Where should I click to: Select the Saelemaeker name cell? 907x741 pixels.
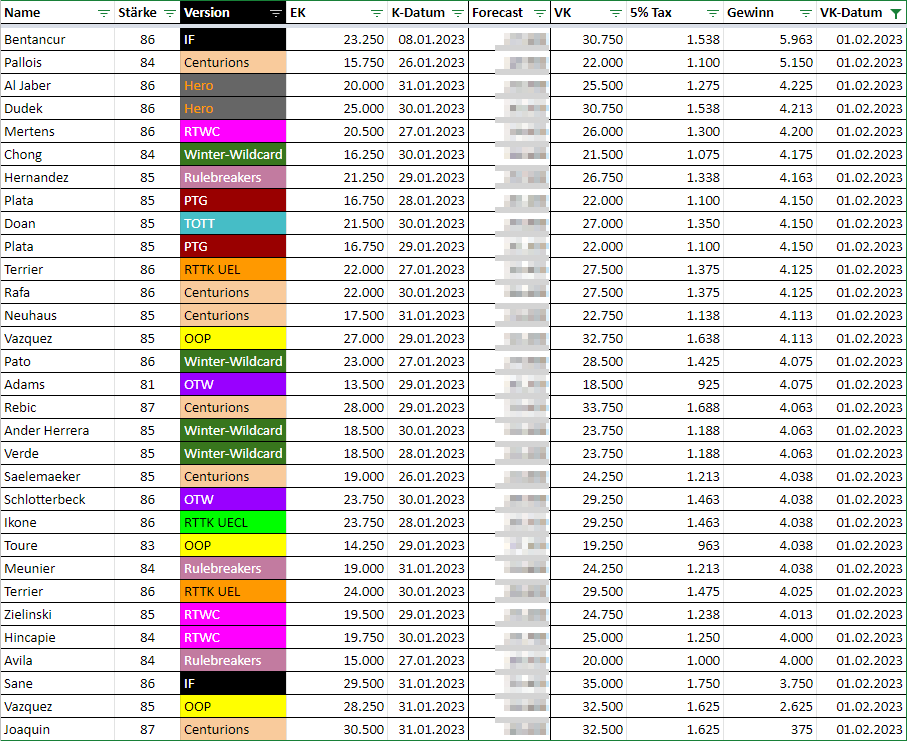coord(57,477)
